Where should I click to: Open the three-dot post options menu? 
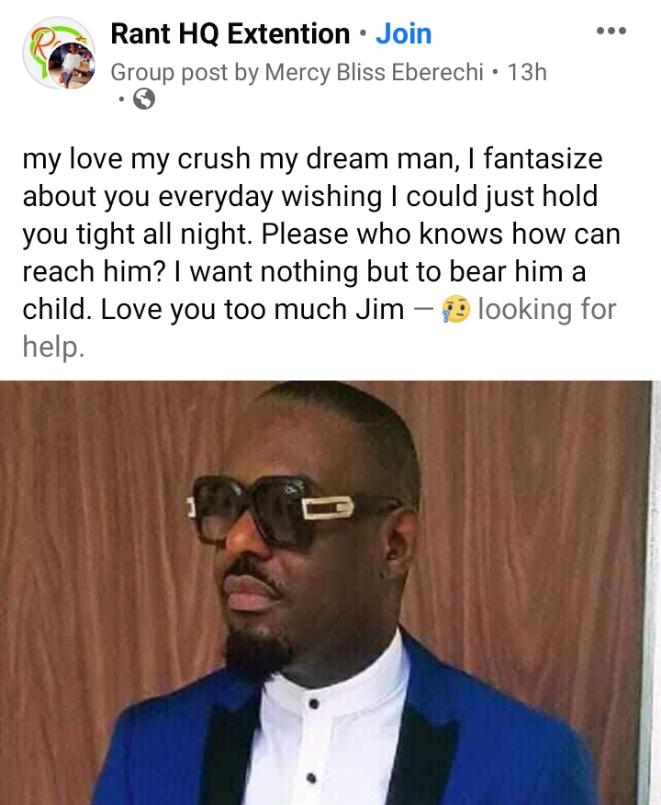click(x=611, y=31)
